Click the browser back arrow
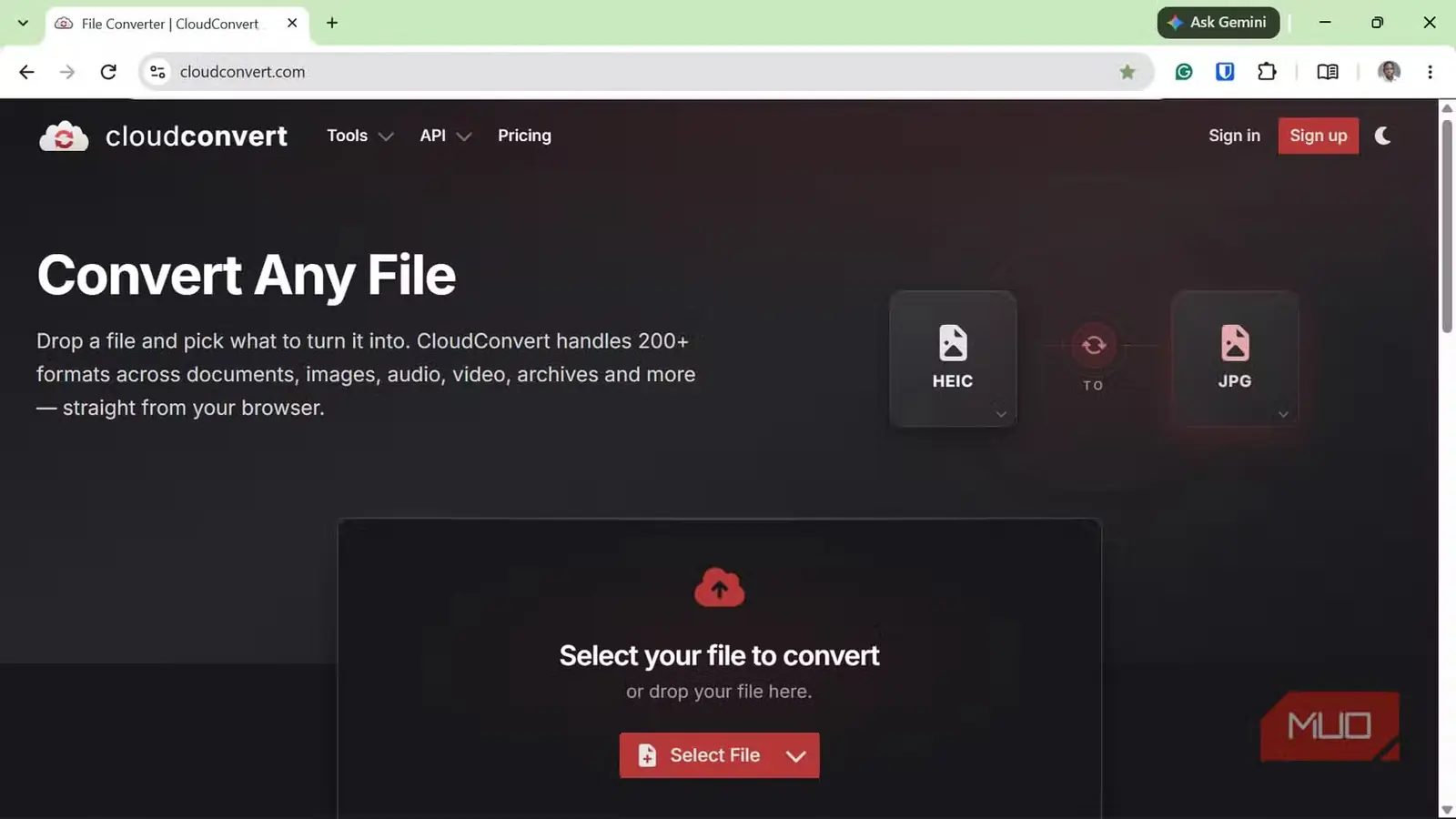The height and width of the screenshot is (819, 1456). (x=26, y=72)
